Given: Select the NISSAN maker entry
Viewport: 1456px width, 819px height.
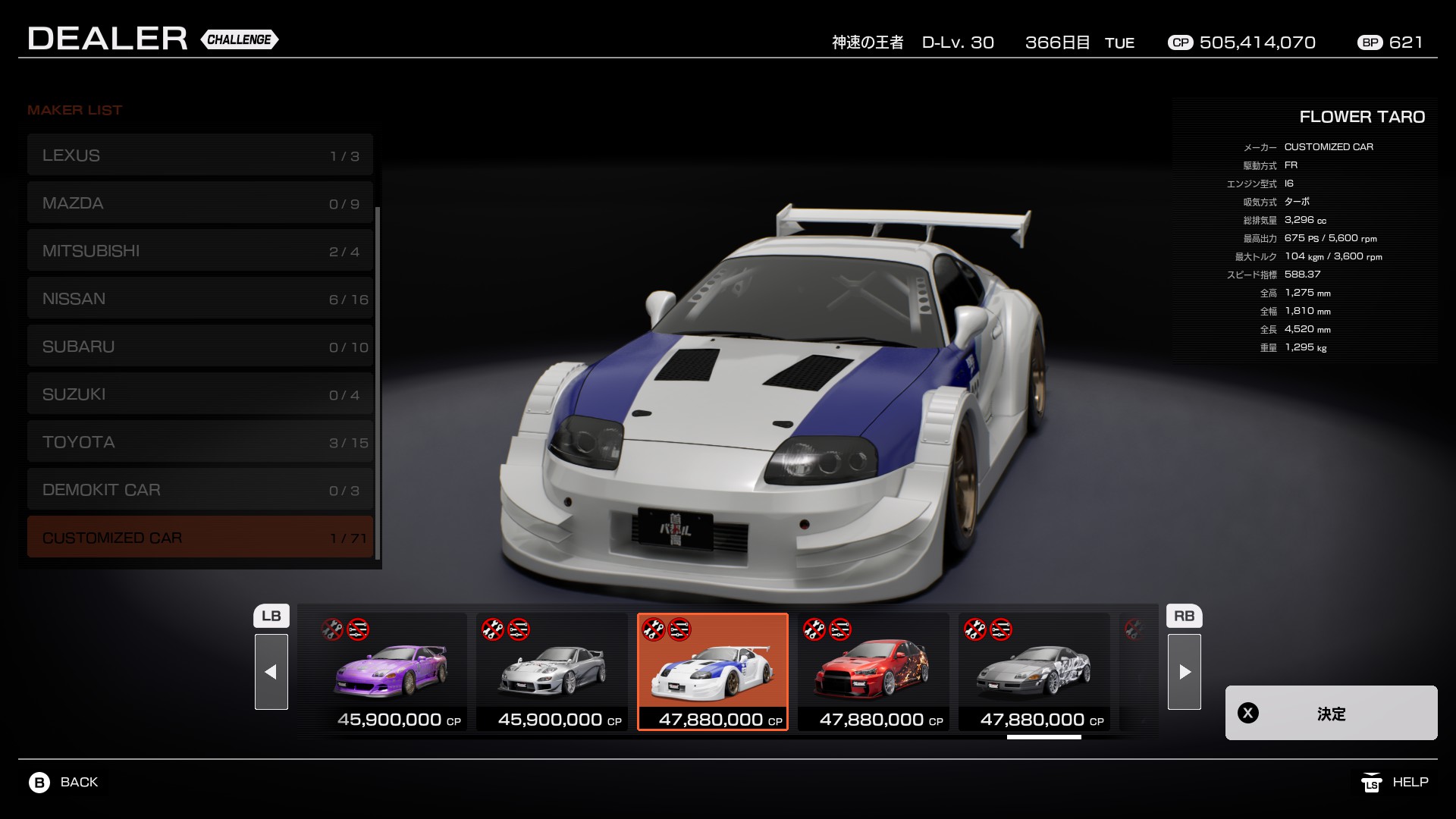Looking at the screenshot, I should [x=200, y=299].
